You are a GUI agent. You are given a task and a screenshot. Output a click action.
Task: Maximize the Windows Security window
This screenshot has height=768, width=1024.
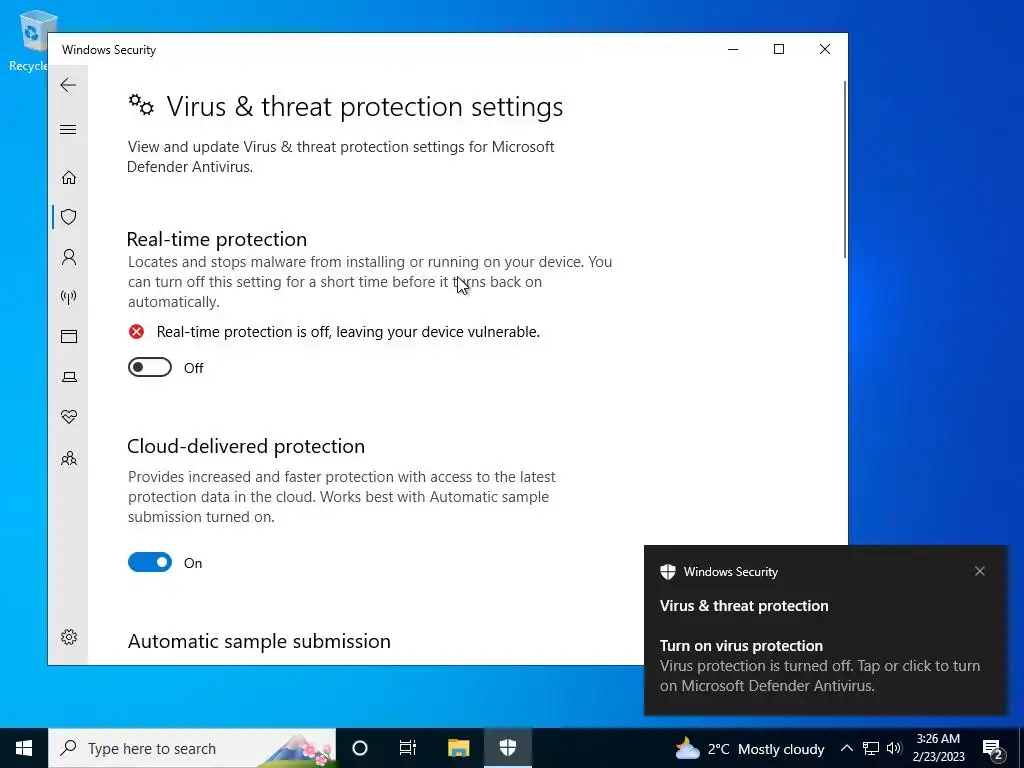[778, 50]
